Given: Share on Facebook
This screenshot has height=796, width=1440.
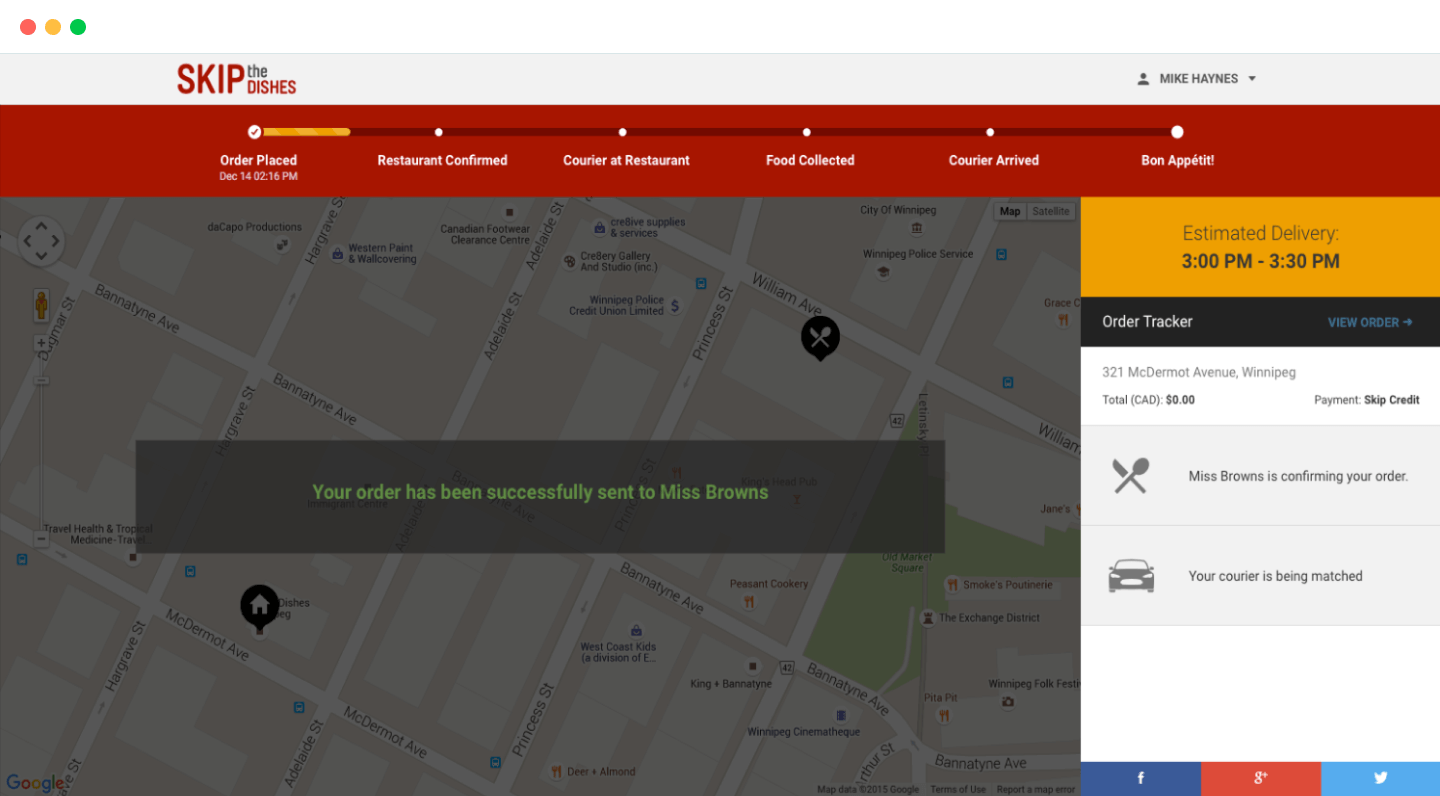Looking at the screenshot, I should (1141, 778).
